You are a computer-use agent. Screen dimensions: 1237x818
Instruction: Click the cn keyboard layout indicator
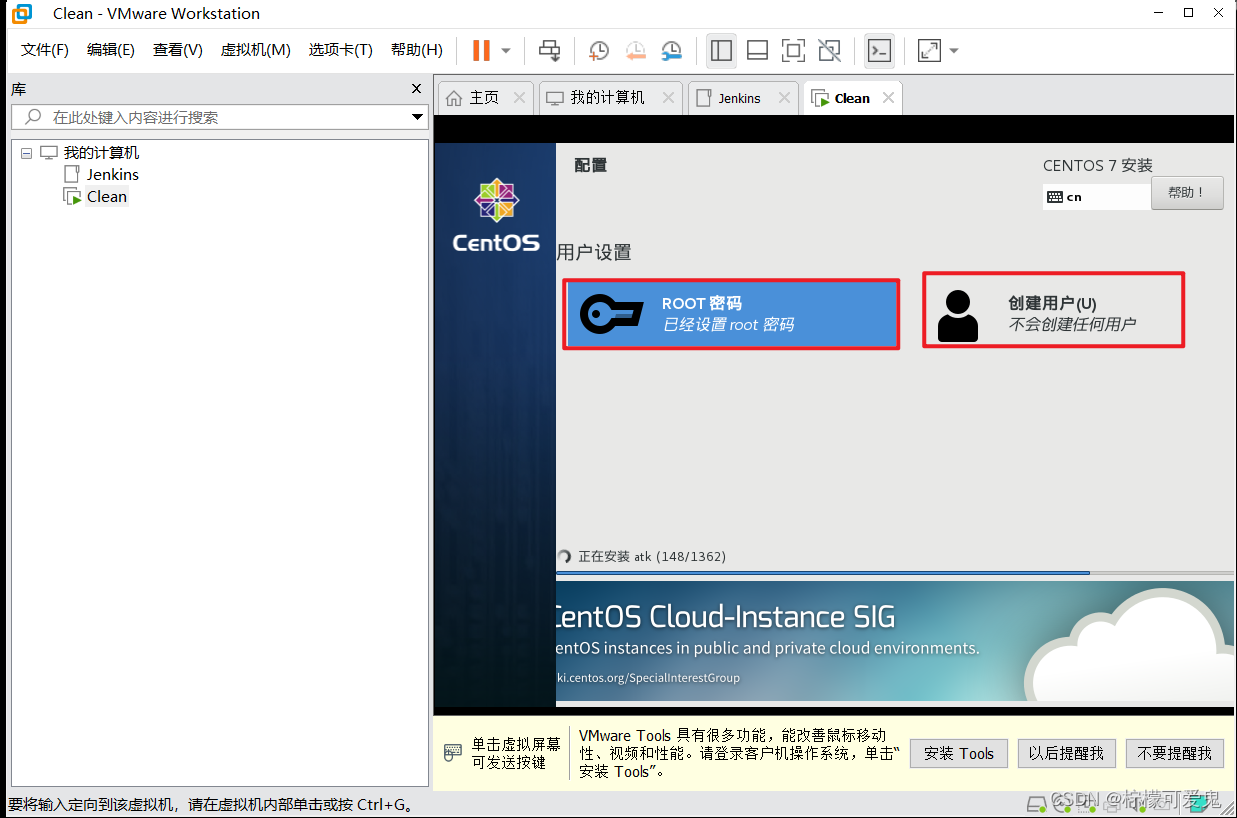(1096, 197)
